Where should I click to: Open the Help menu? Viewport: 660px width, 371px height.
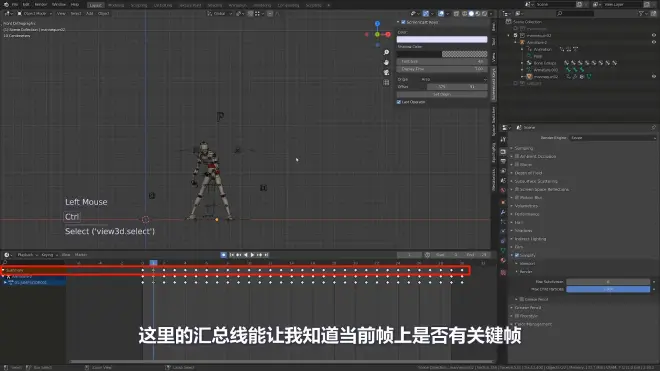point(75,5)
